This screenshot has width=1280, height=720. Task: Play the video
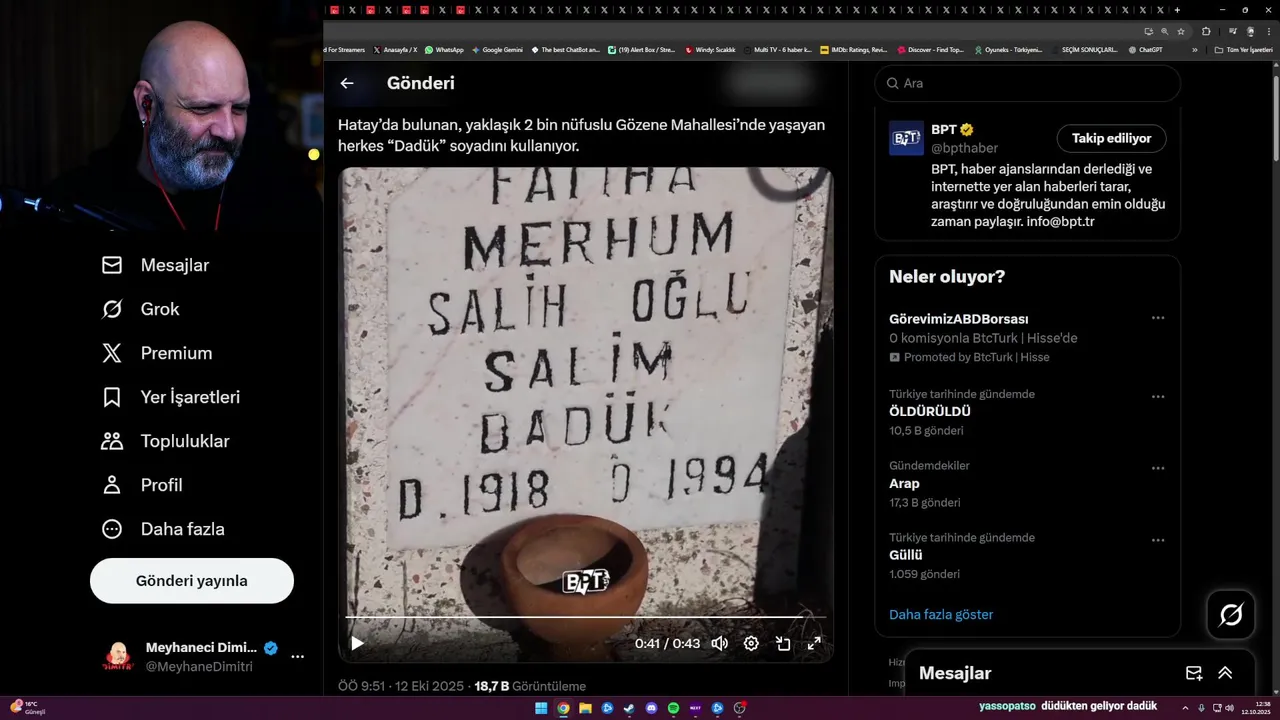[357, 643]
